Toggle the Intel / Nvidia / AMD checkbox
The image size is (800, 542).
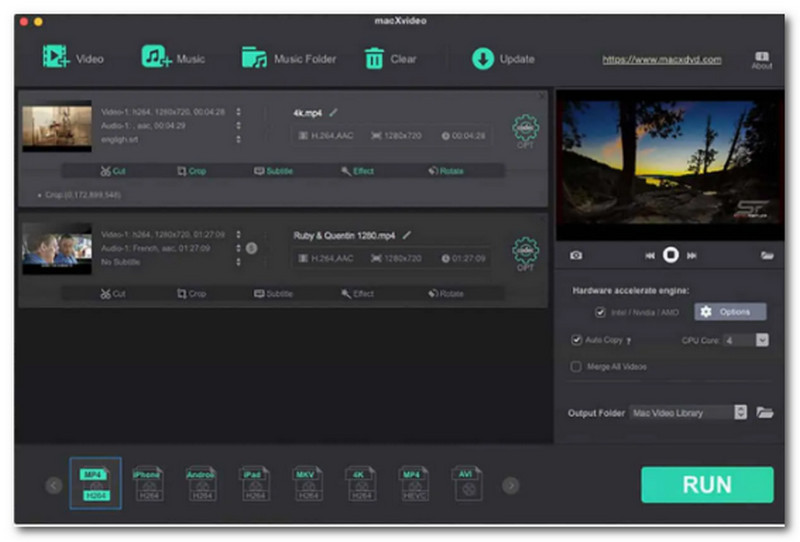pyautogui.click(x=600, y=312)
